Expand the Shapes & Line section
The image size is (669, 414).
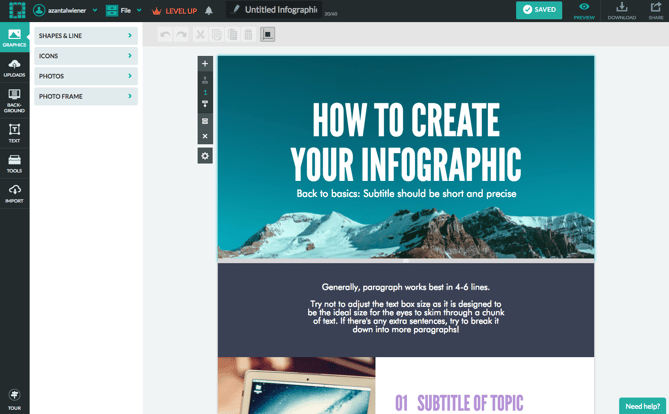pos(85,36)
